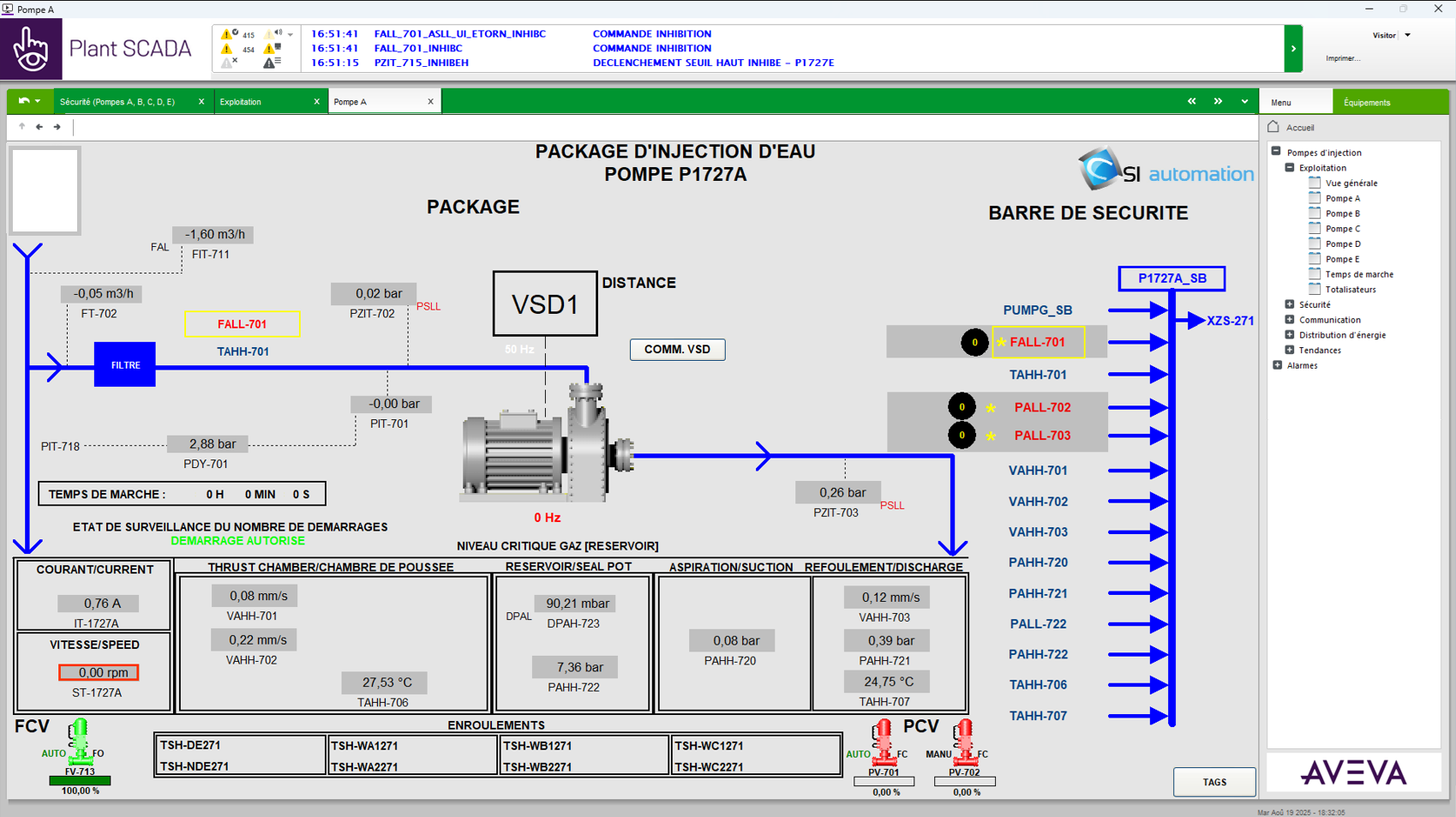Open the Visitor user dropdown
Viewport: 1456px width, 817px height.
1407,35
